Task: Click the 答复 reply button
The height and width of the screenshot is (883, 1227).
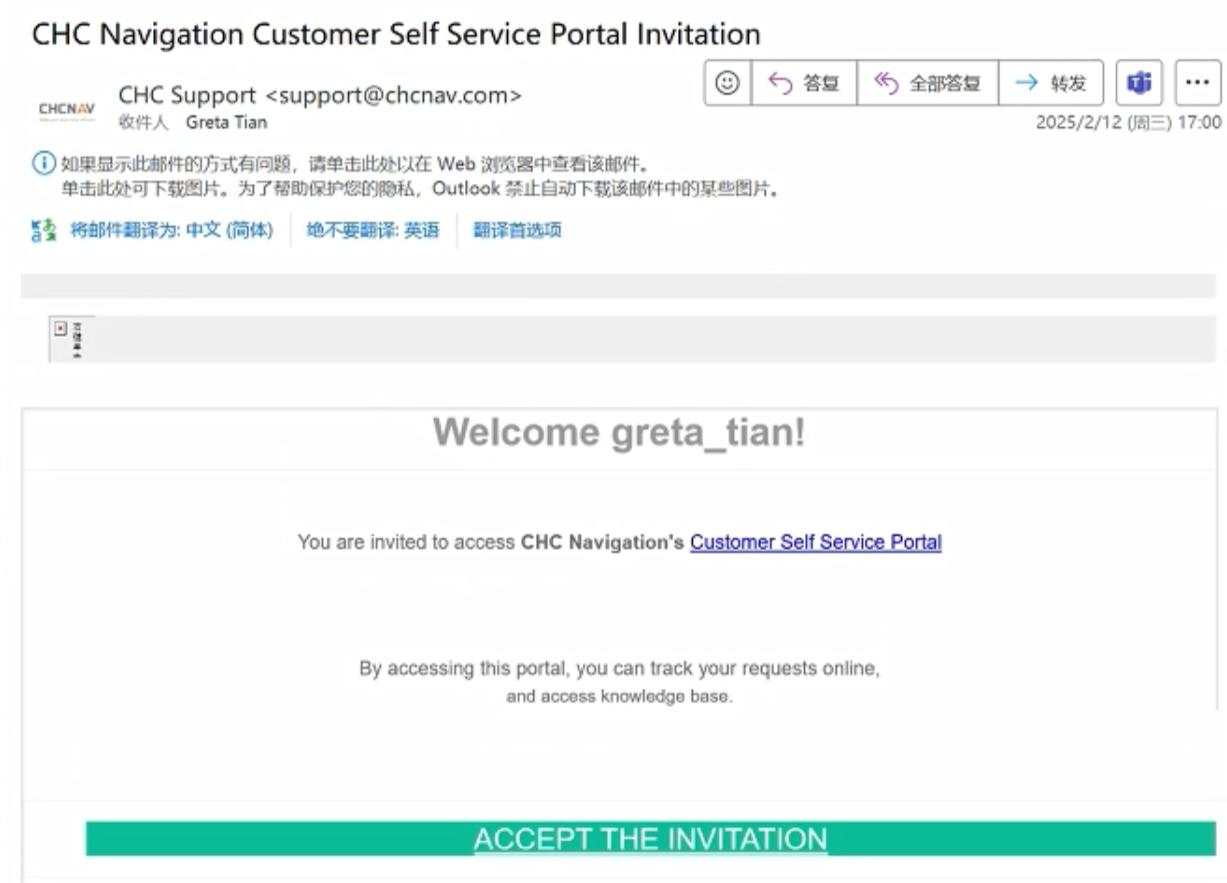Action: coord(804,83)
